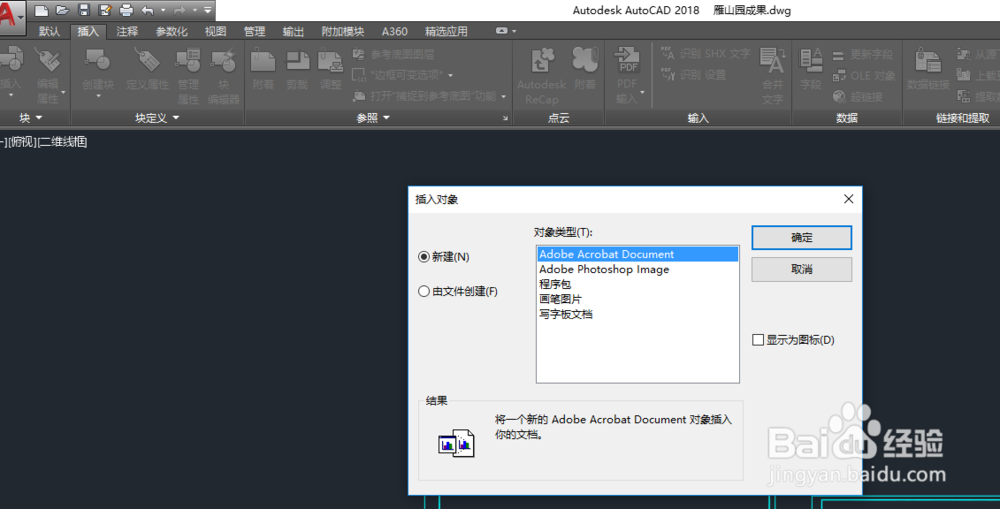Open the 参照 panel dialog launcher arrow
The width and height of the screenshot is (1000, 509).
(x=506, y=118)
